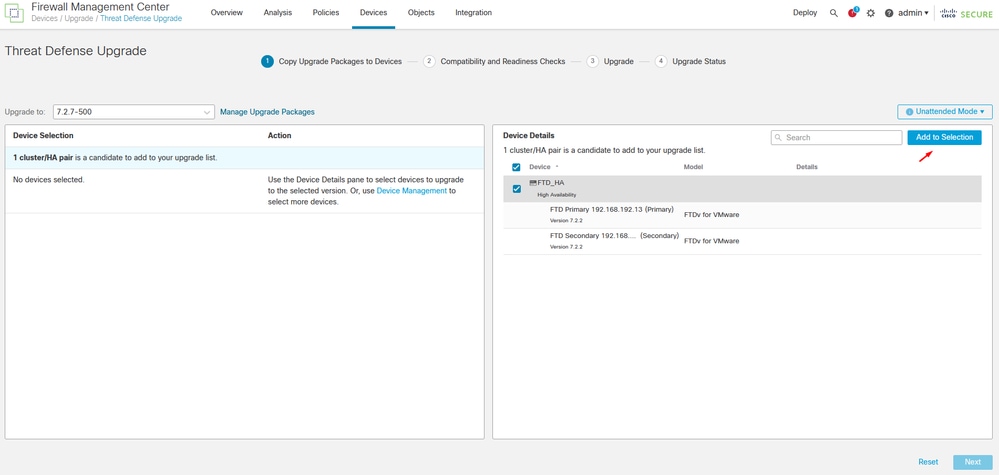Click the Action column heading
Image resolution: width=999 pixels, height=475 pixels.
click(280, 136)
